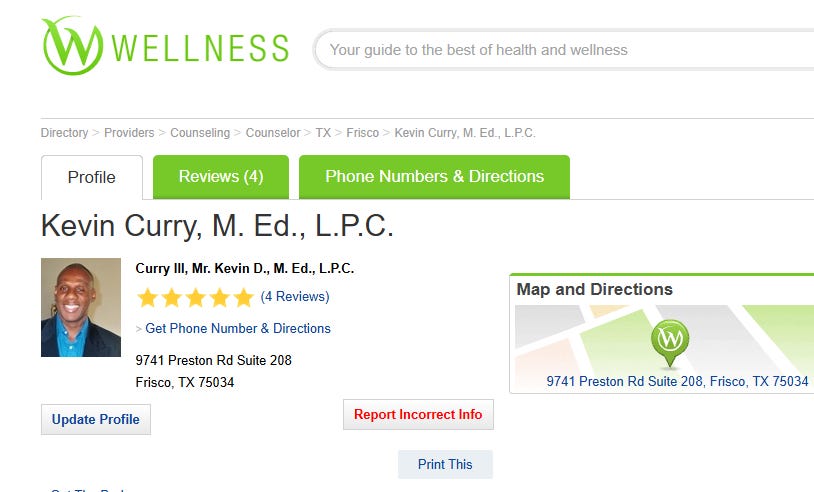Go to the Counseling breadcrumb link
Image resolution: width=814 pixels, height=492 pixels.
click(200, 133)
